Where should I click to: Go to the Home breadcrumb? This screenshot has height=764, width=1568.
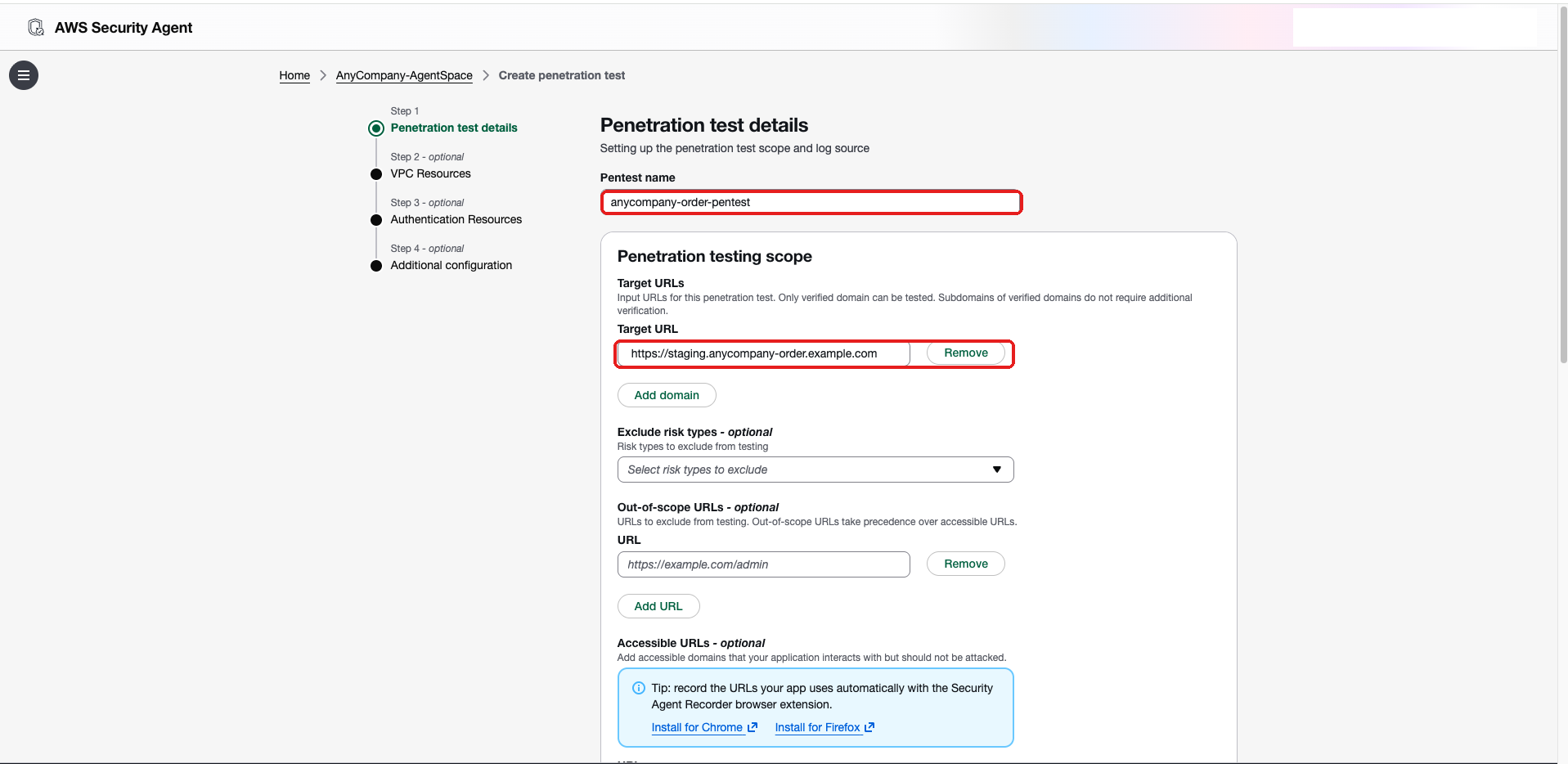[x=294, y=75]
